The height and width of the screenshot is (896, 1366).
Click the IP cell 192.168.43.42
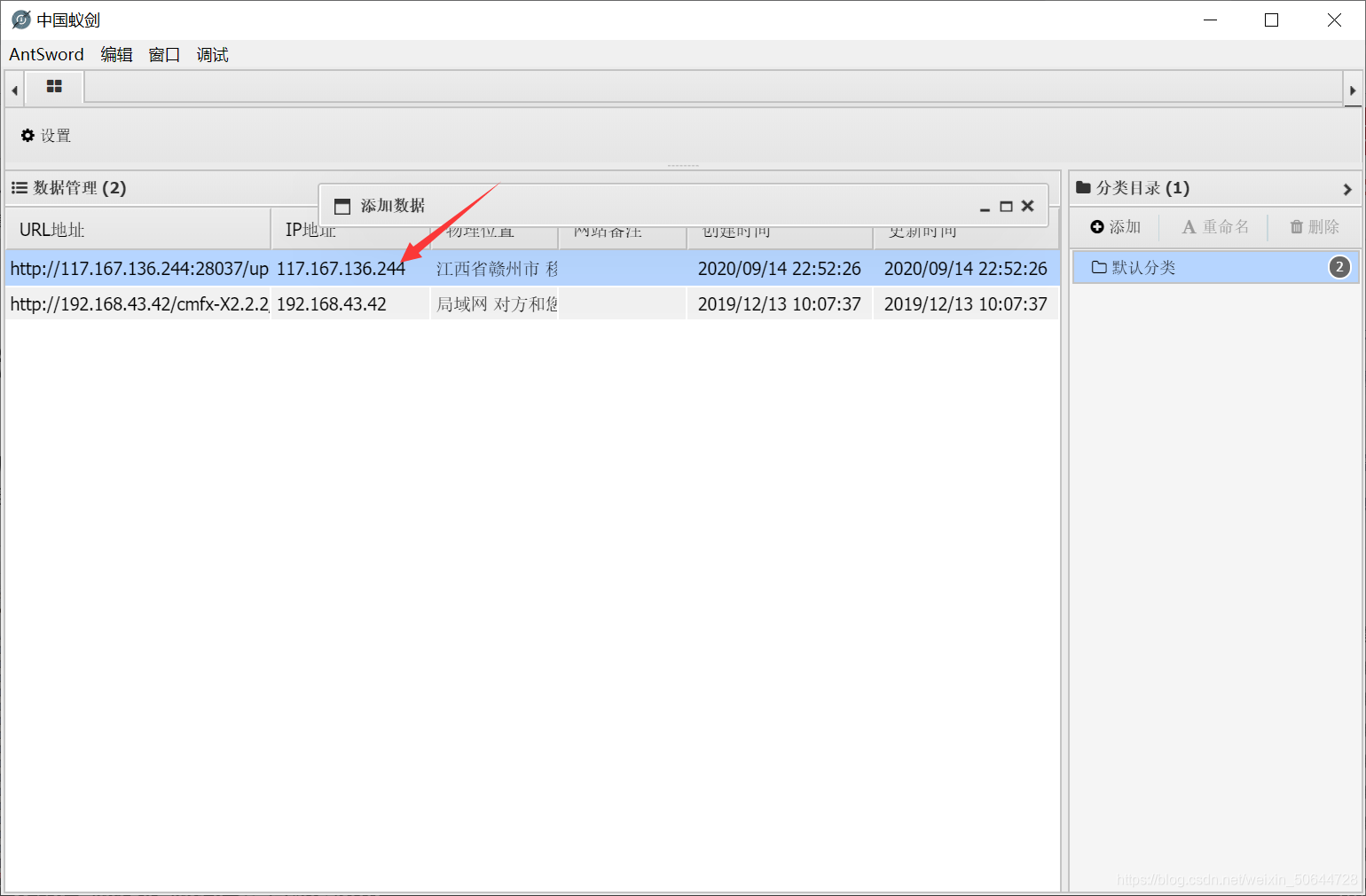coord(350,303)
